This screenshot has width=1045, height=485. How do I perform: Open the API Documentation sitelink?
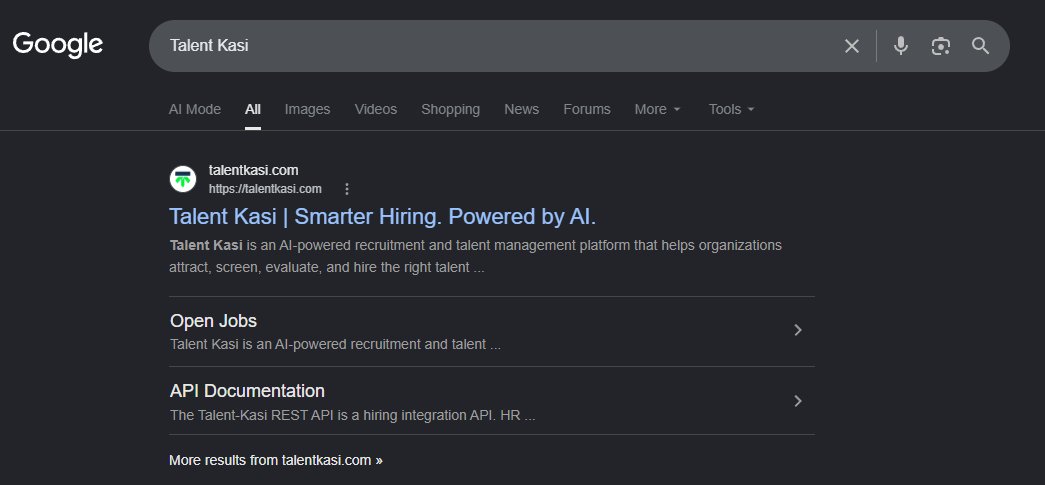(247, 390)
